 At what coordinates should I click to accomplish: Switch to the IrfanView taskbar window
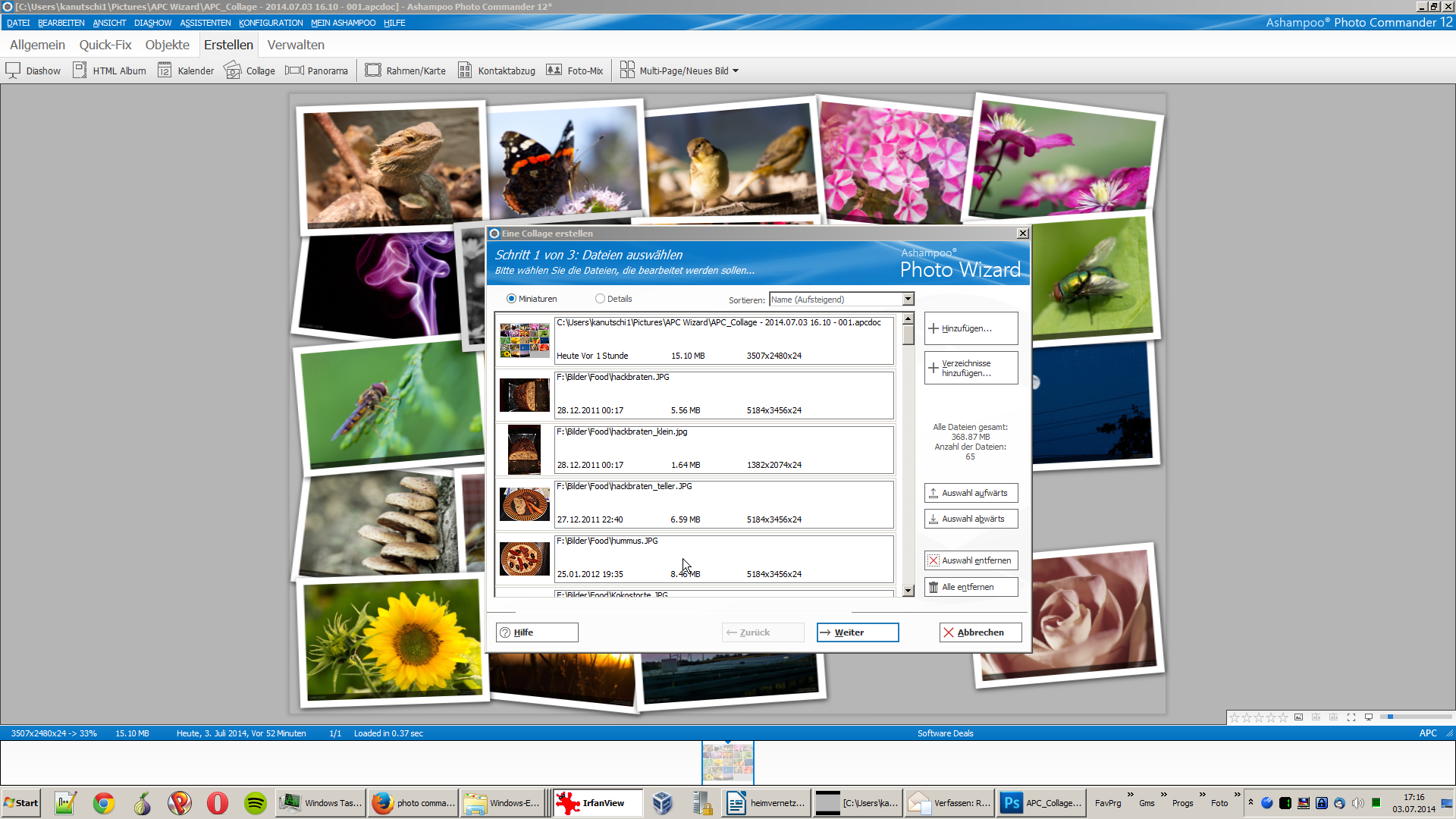point(598,803)
